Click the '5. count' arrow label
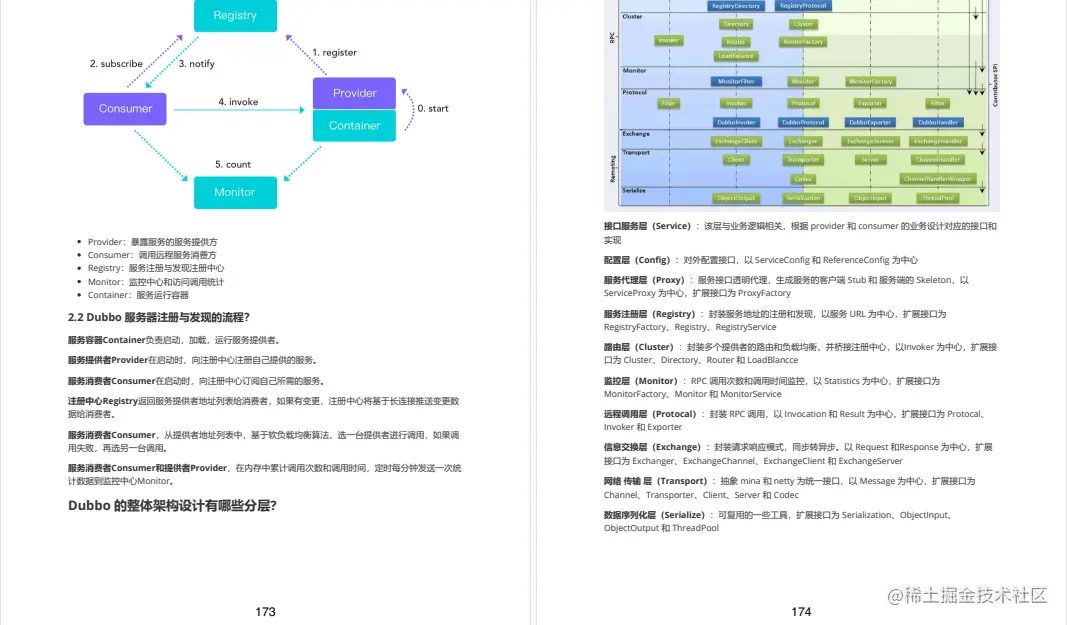 233,165
